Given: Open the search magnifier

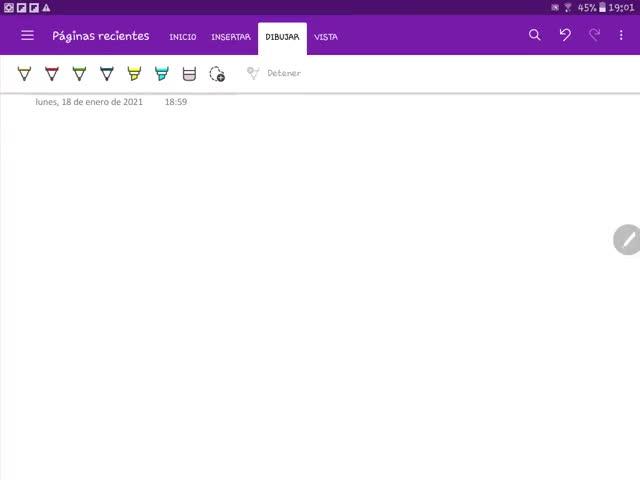Looking at the screenshot, I should coord(535,35).
